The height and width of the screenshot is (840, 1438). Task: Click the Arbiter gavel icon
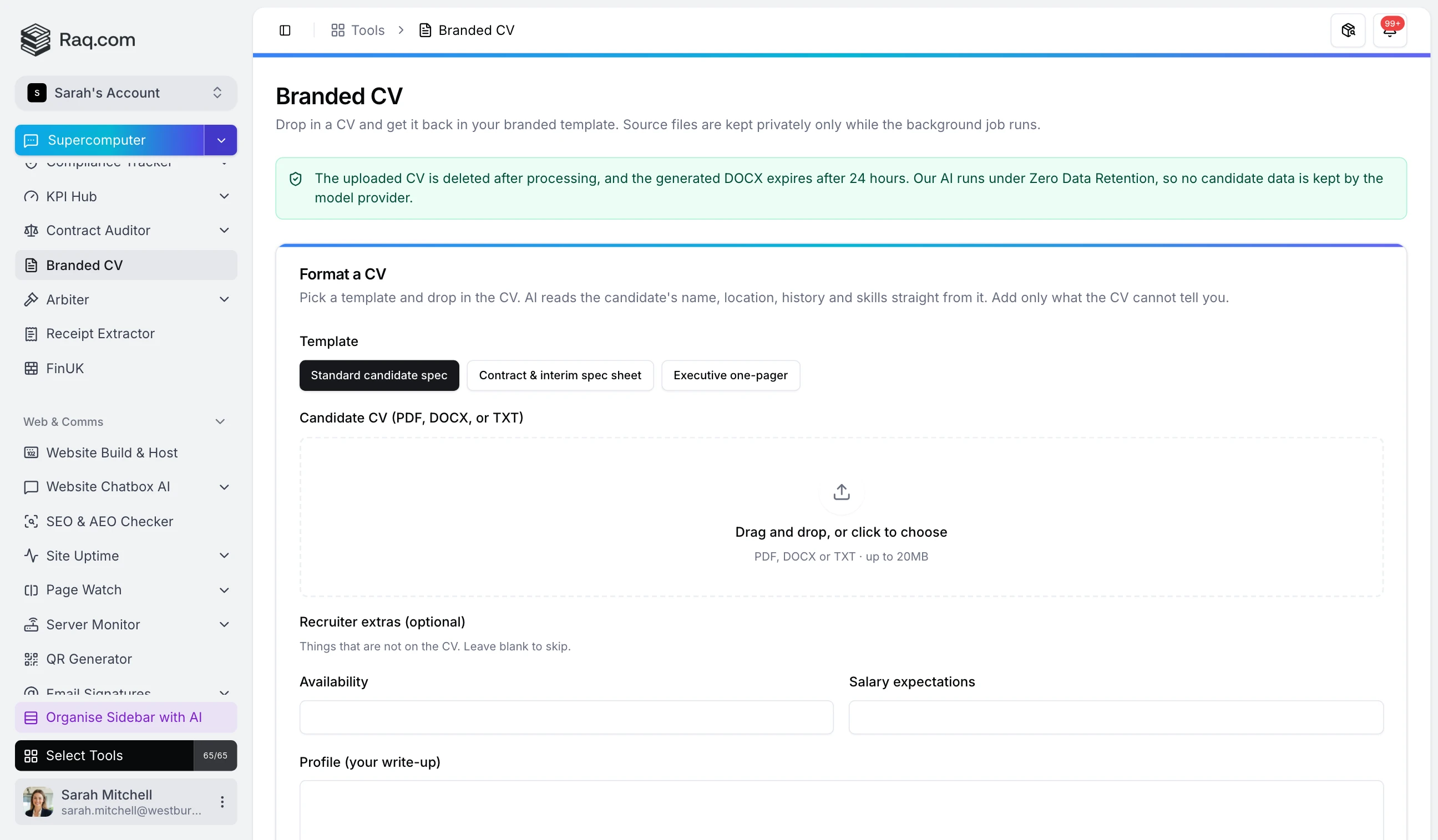click(31, 299)
